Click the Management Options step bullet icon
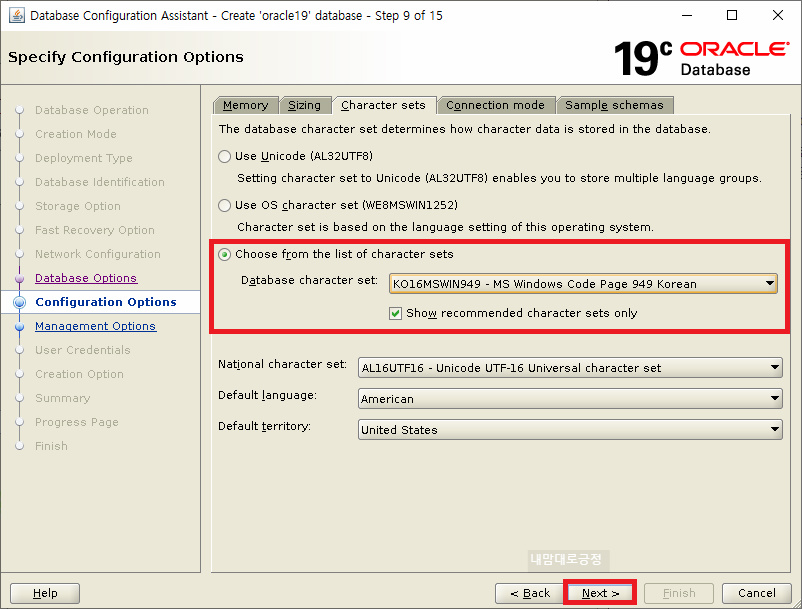This screenshot has height=609, width=802. (x=19, y=326)
